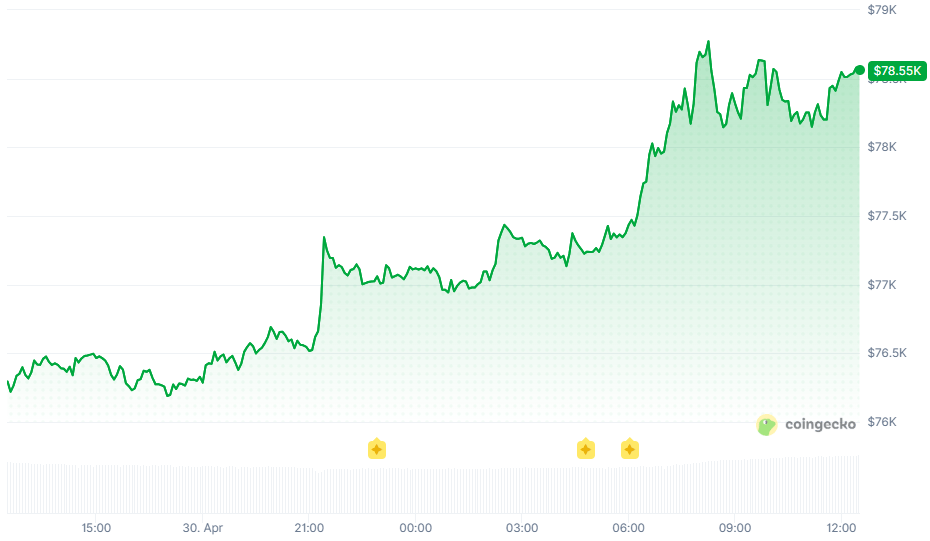Image resolution: width=930 pixels, height=541 pixels.
Task: Click the 03:00 time axis label
Action: point(522,527)
